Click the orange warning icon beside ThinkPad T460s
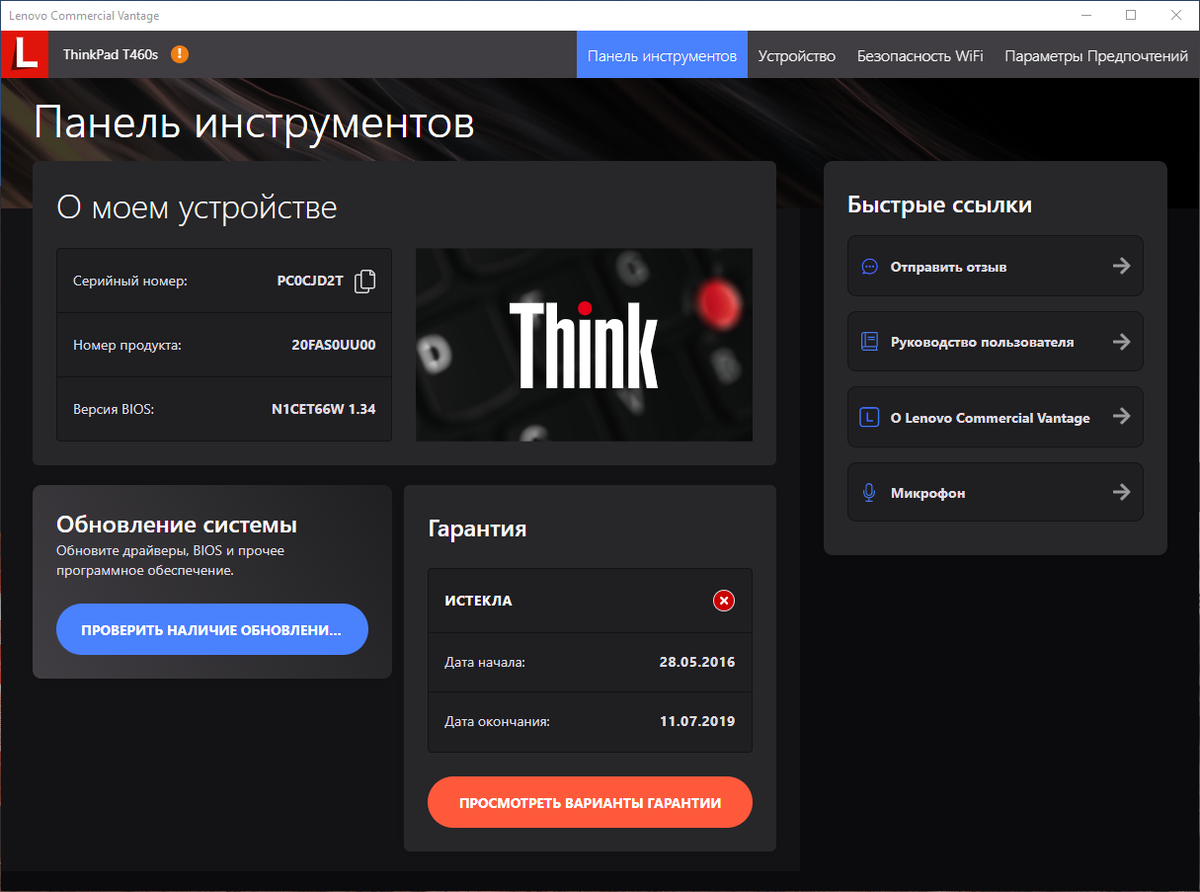This screenshot has height=892, width=1200. pyautogui.click(x=179, y=54)
